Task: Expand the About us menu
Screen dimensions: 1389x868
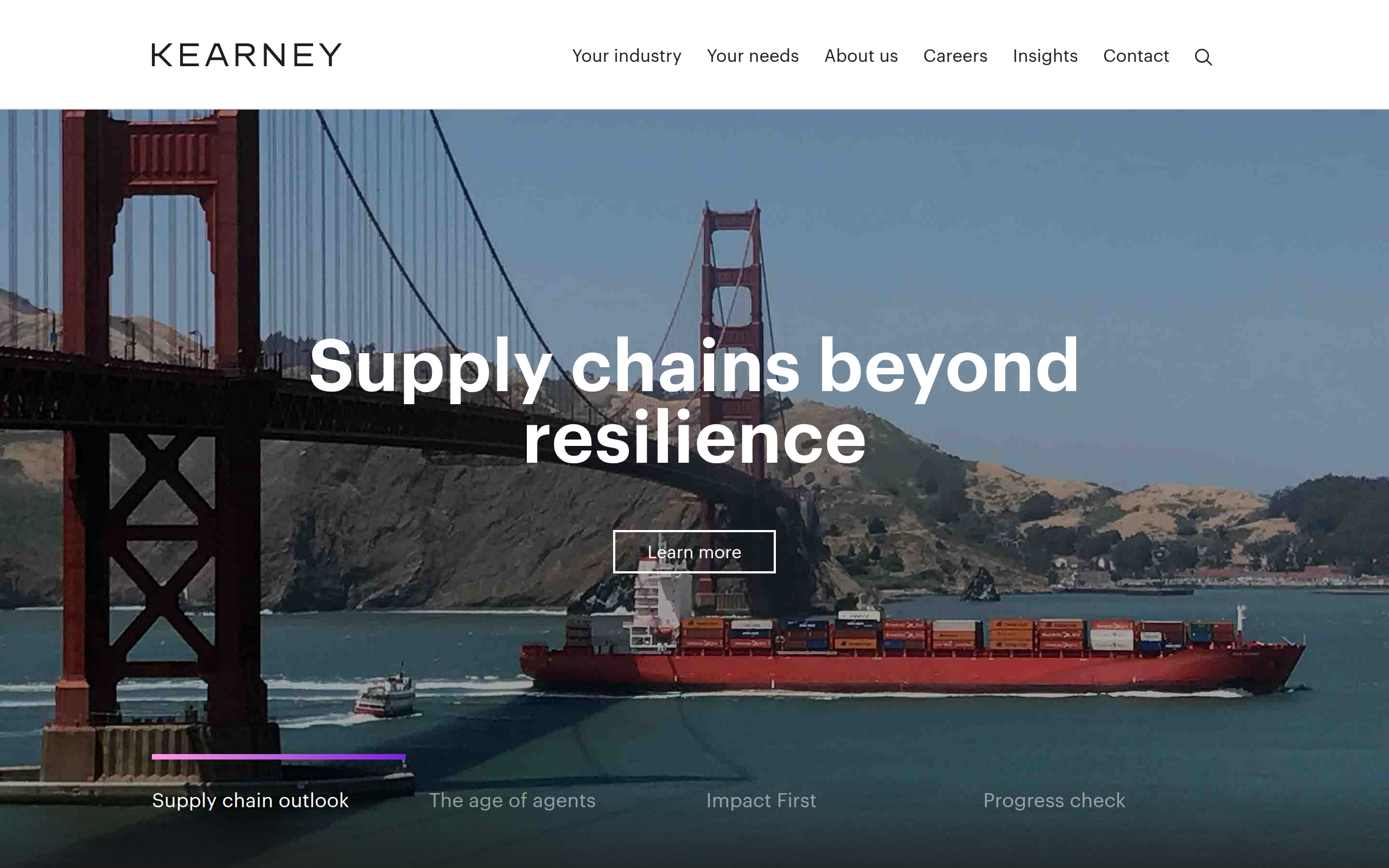Action: pyautogui.click(x=861, y=56)
